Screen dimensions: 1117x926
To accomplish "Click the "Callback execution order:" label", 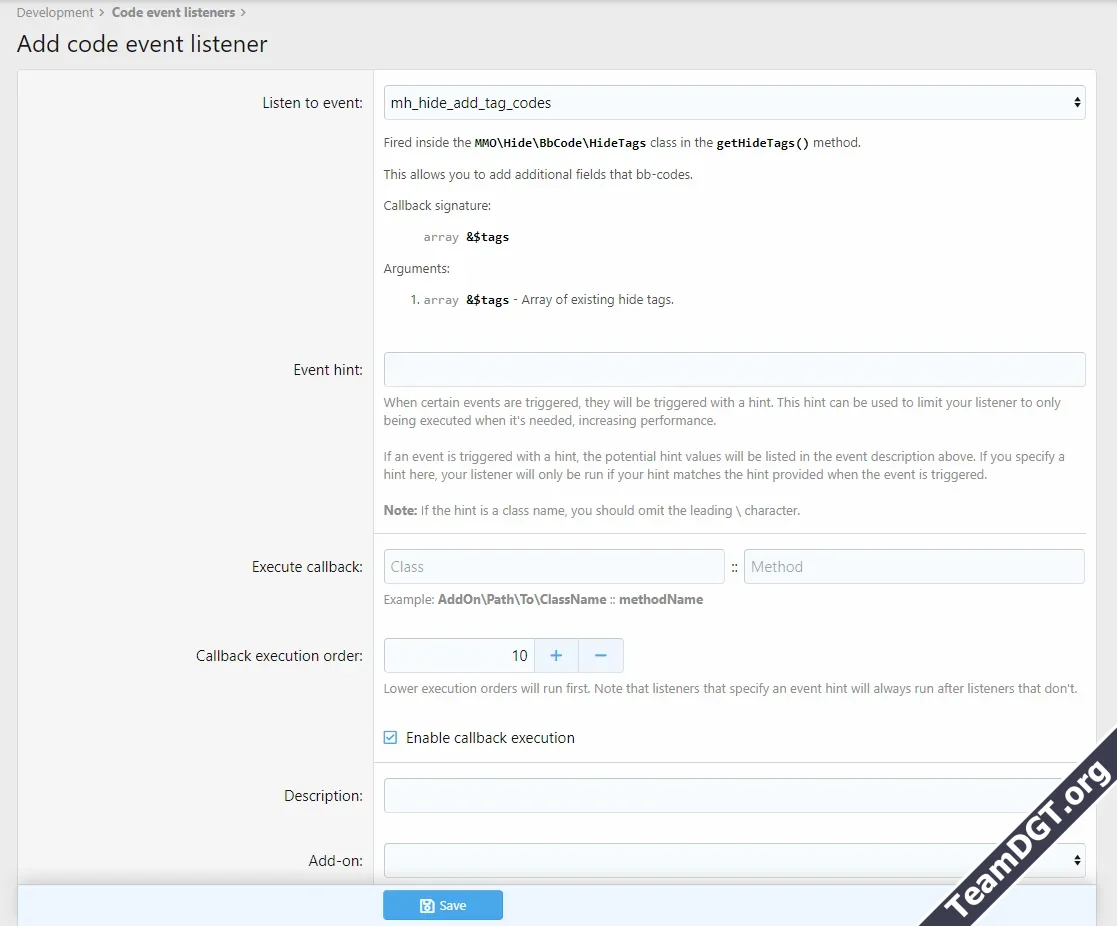I will [x=279, y=656].
